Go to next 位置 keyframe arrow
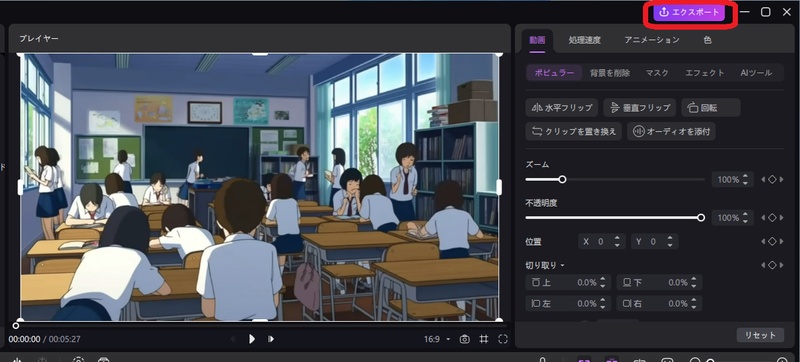Screen dimensions: 800x362 point(781,242)
